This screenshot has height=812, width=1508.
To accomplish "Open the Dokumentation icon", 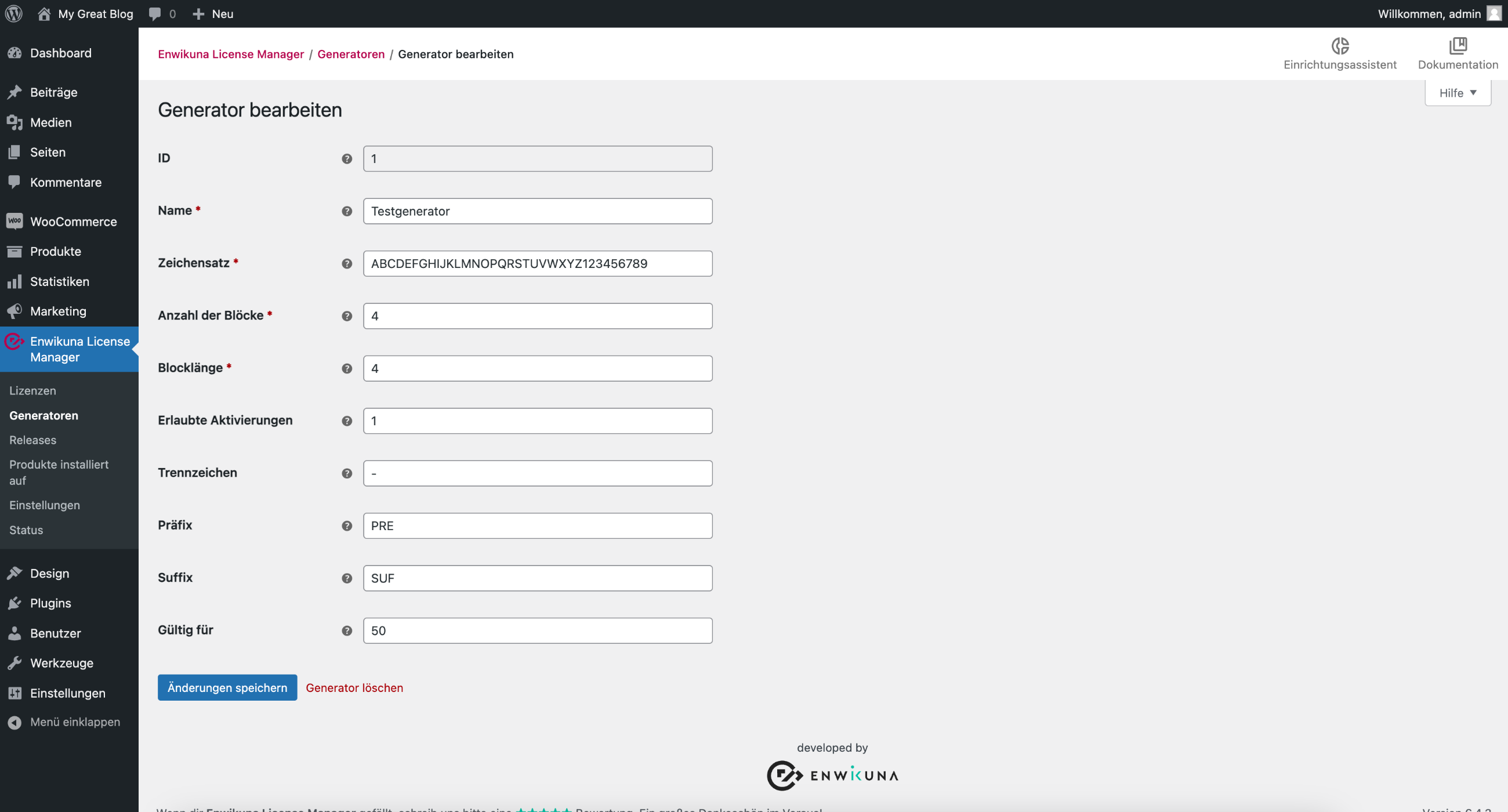I will (x=1458, y=46).
